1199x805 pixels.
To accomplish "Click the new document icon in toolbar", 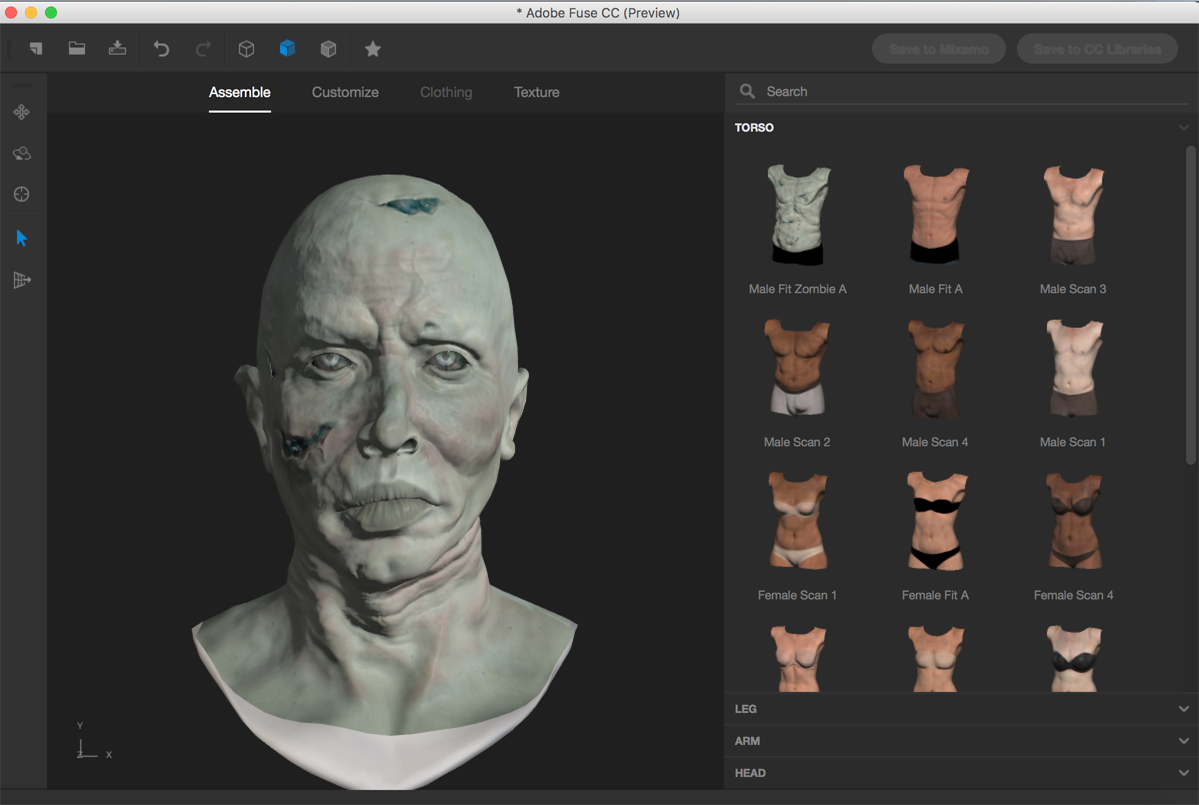I will point(36,49).
